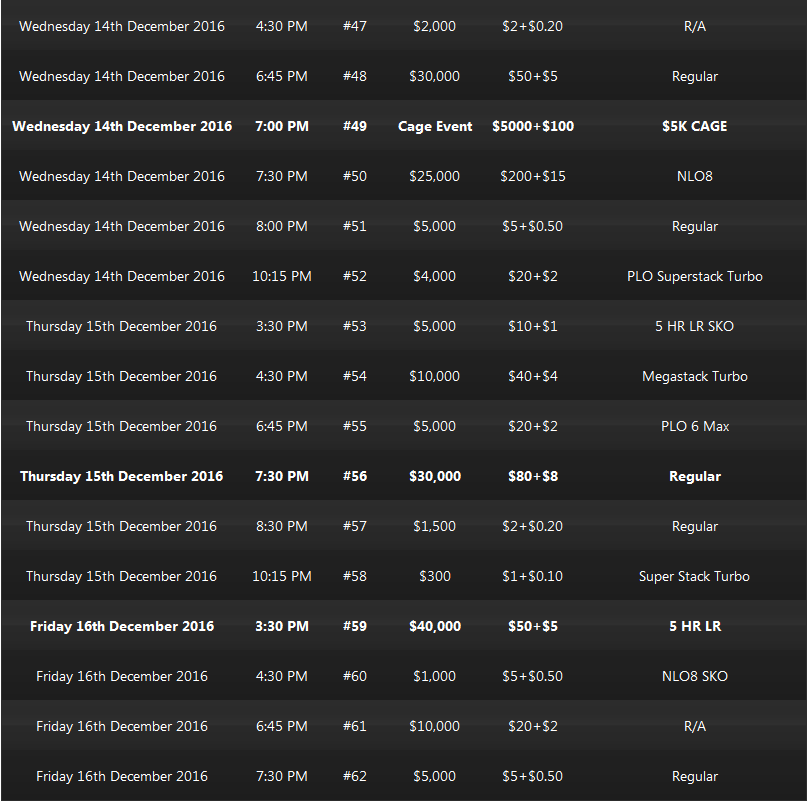This screenshot has width=808, height=801.
Task: Select event #62 number cell
Action: click(x=355, y=776)
